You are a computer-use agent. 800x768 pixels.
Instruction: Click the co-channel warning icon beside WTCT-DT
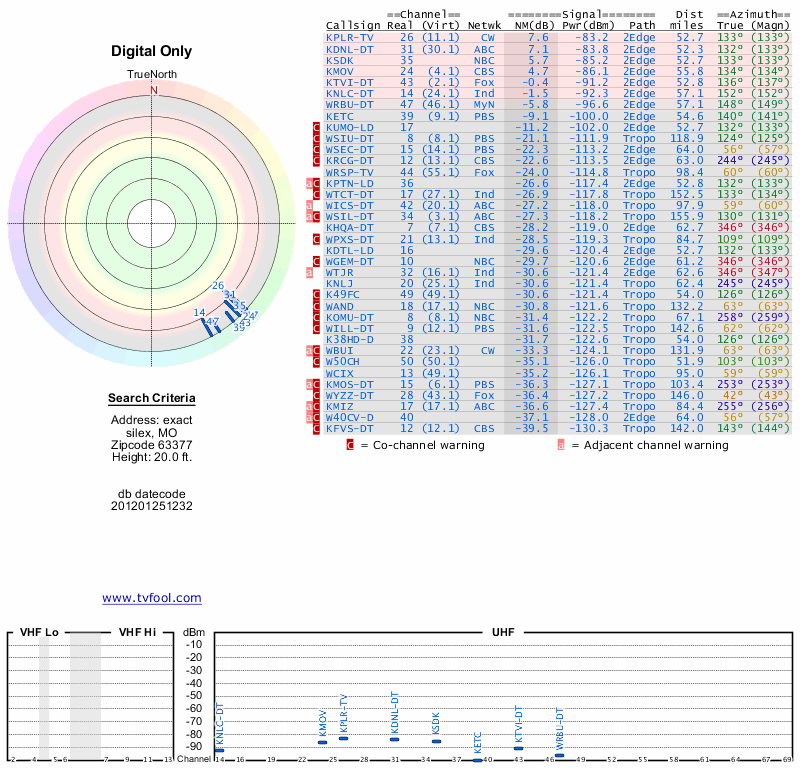click(x=316, y=194)
